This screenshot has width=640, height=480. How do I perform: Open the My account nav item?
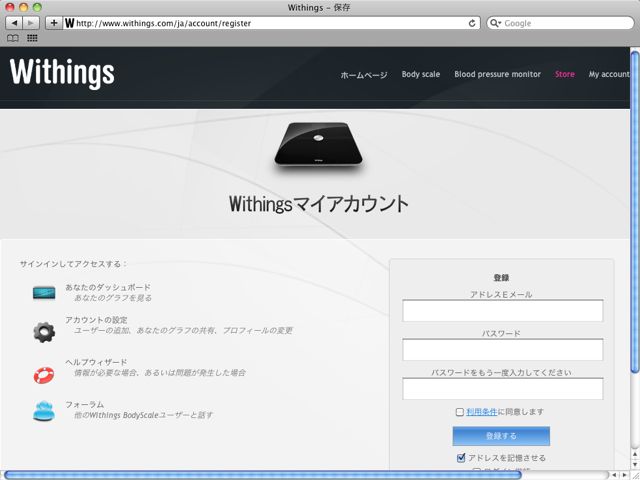coord(609,74)
